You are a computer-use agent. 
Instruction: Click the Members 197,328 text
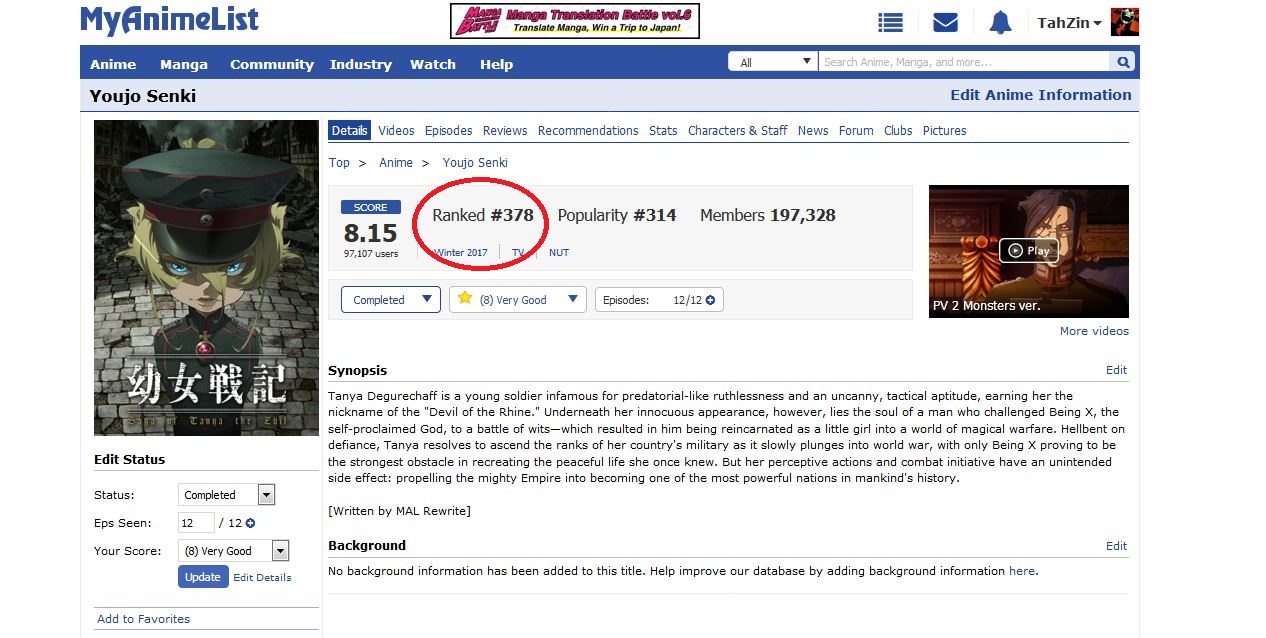pos(768,215)
